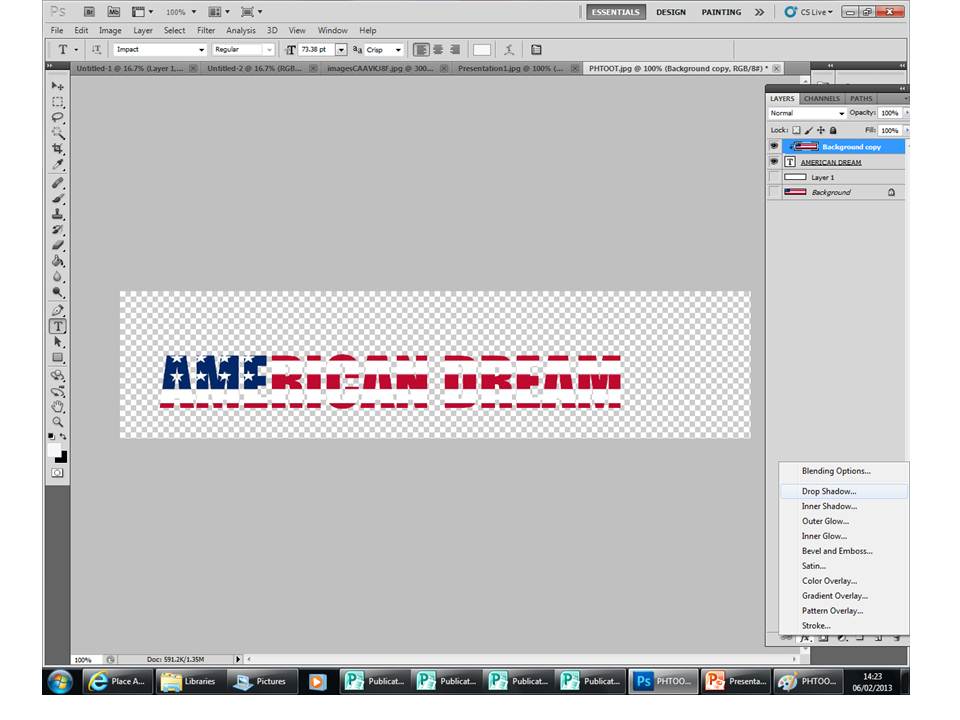Select the Rectangular Marquee tool
960x720 pixels.
click(x=58, y=102)
